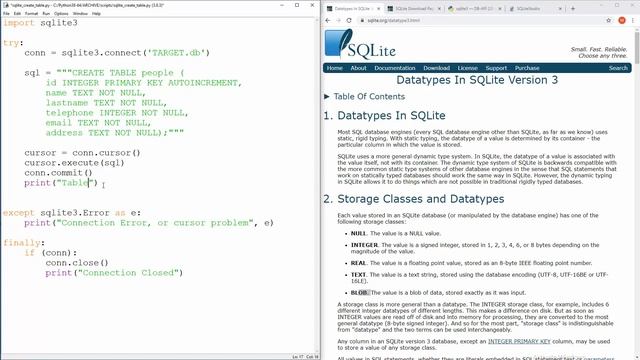Click heading '1. Datatypes In SQLite'
Screen dimensions: 640x360
pos(384,116)
